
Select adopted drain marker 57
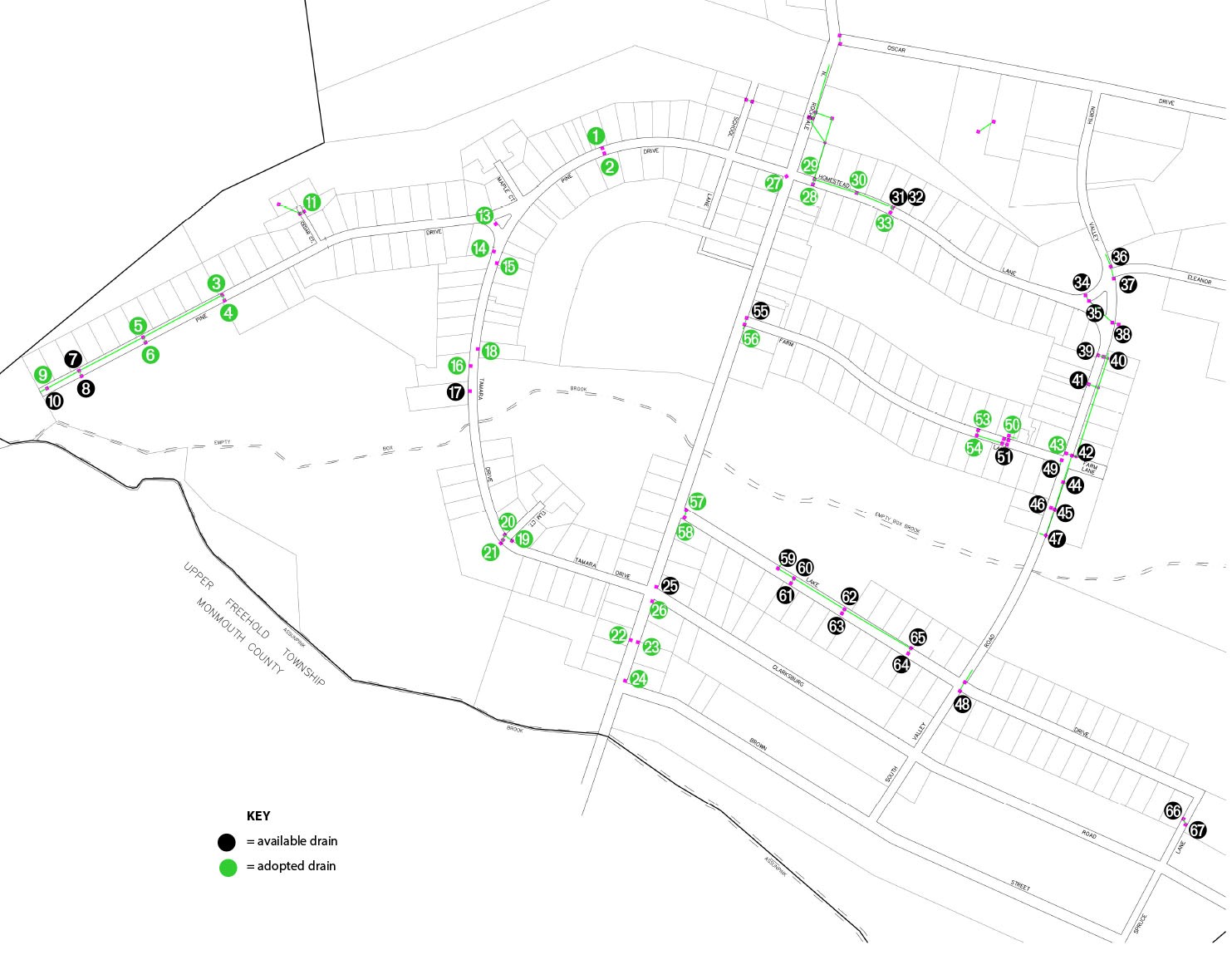click(x=697, y=501)
